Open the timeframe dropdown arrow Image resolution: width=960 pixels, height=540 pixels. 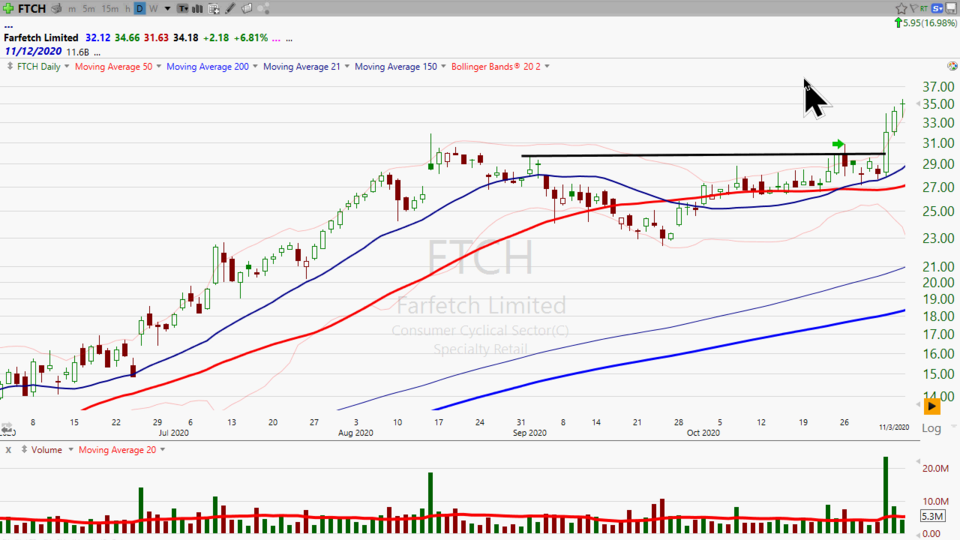click(x=167, y=9)
